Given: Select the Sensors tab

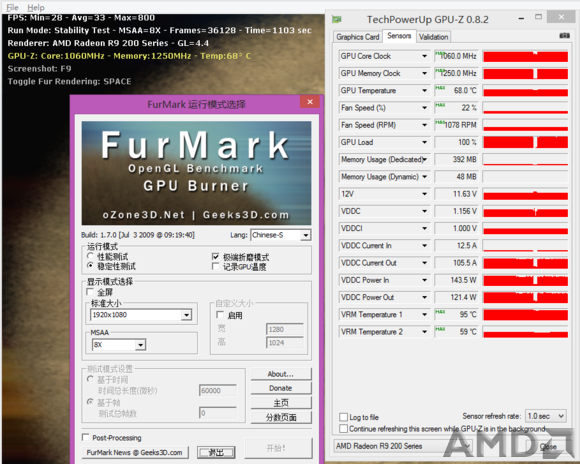Looking at the screenshot, I should pos(399,36).
